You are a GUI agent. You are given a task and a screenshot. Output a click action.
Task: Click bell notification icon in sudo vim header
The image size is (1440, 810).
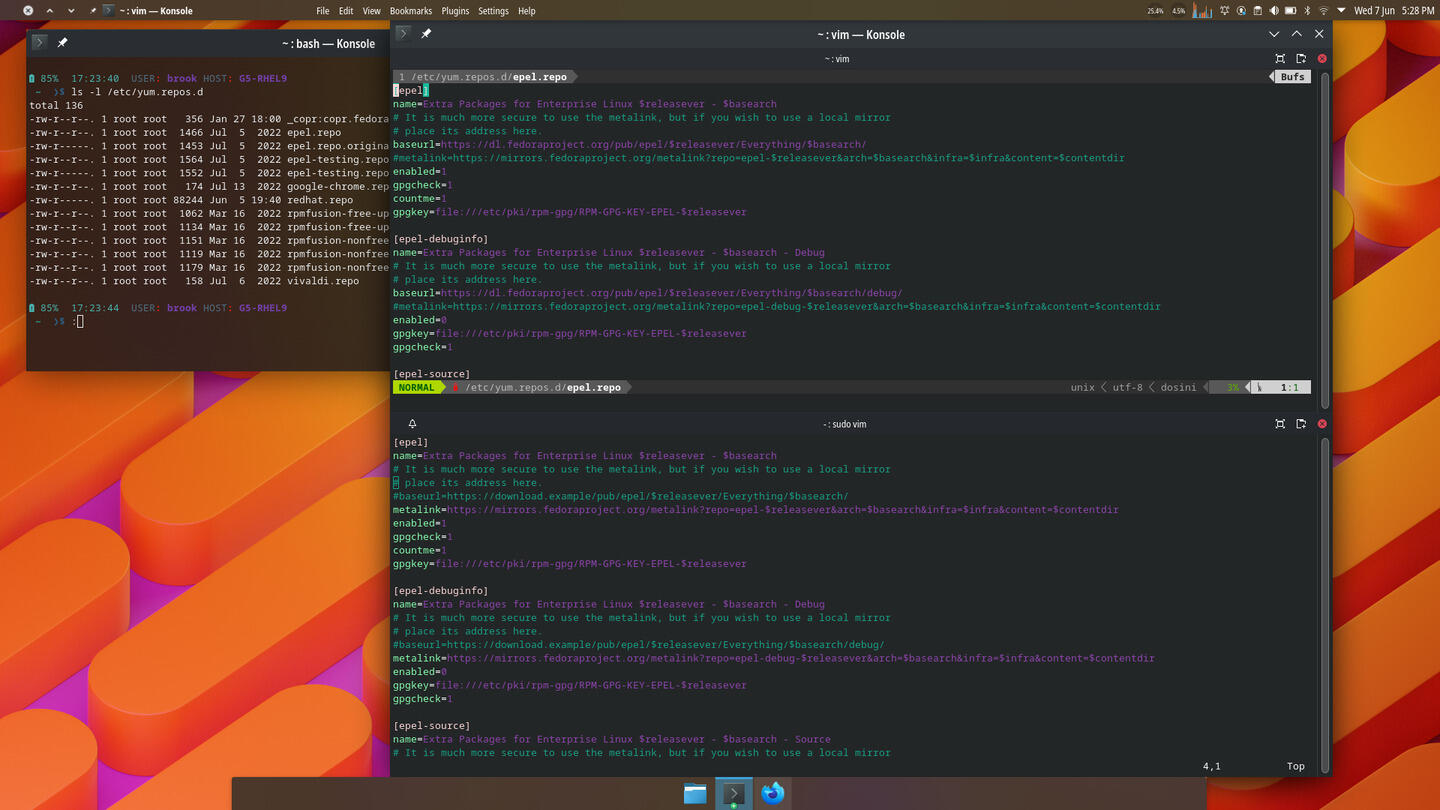412,424
